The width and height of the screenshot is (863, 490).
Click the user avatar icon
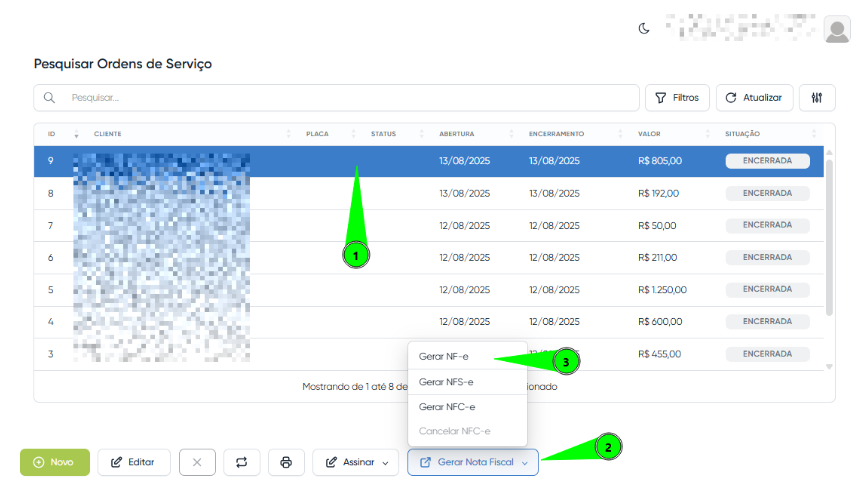[836, 30]
